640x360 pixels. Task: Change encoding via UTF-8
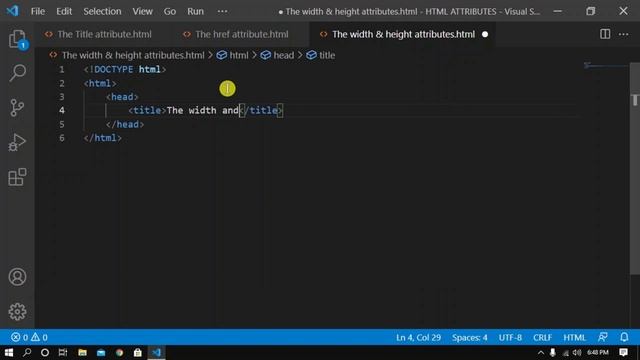pyautogui.click(x=510, y=338)
